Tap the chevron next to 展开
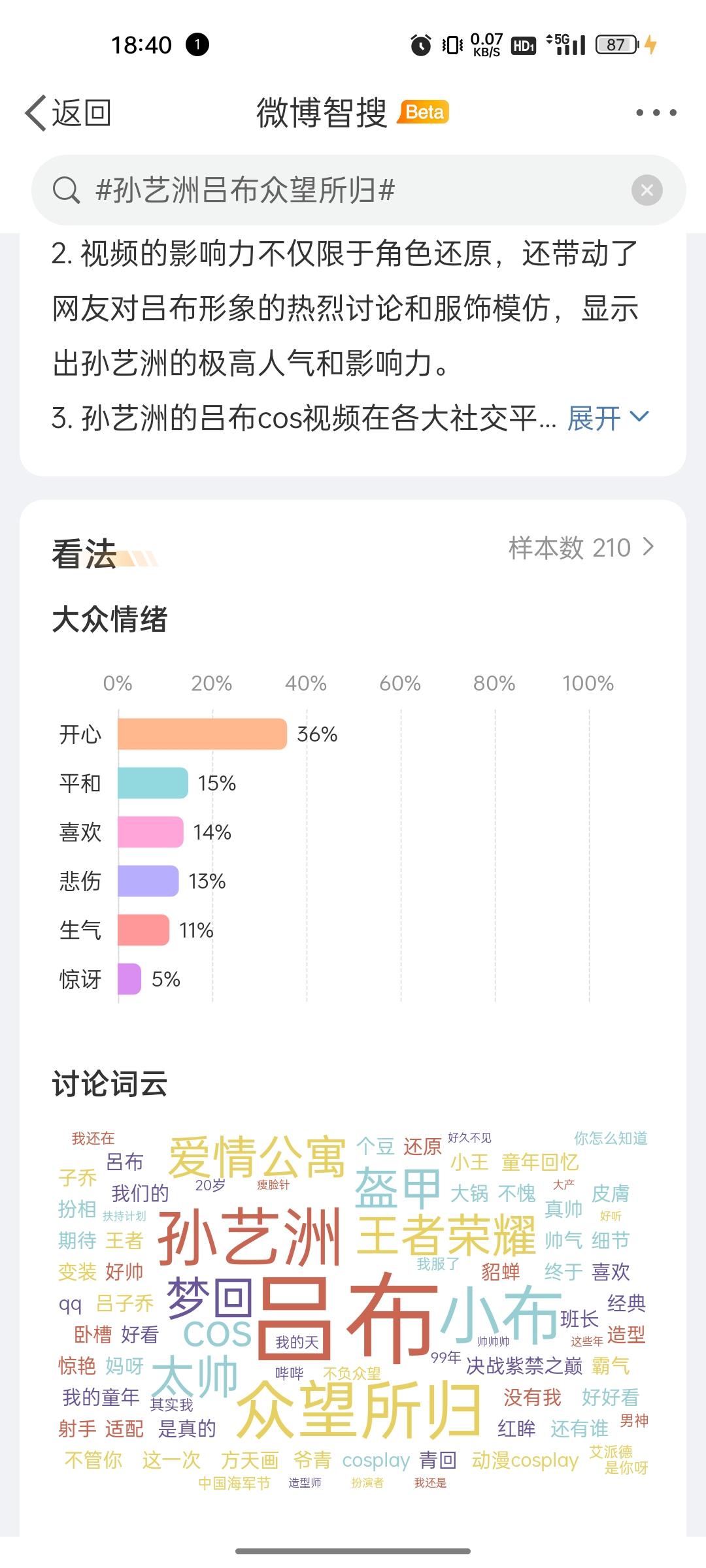 pyautogui.click(x=639, y=416)
